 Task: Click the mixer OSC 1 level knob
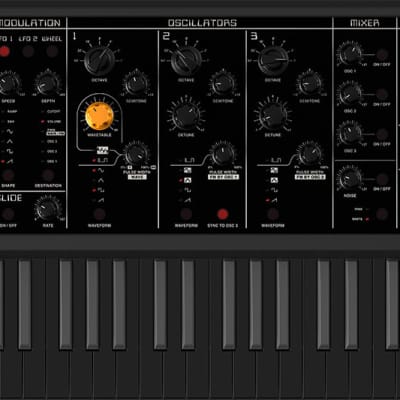pyautogui.click(x=350, y=54)
